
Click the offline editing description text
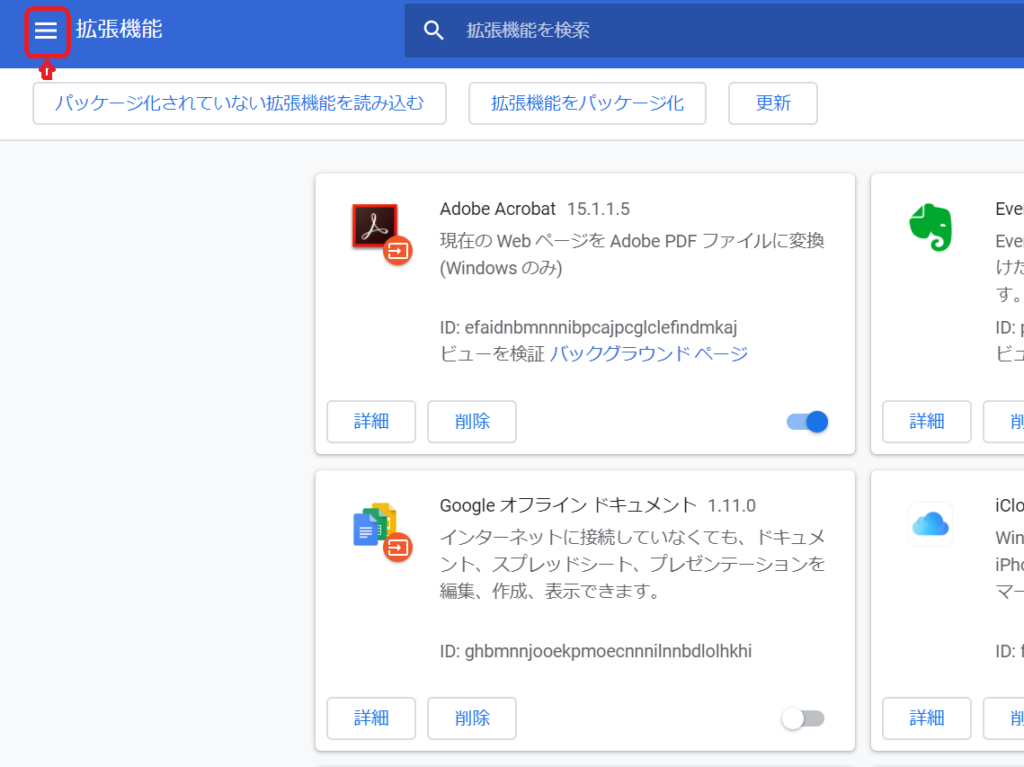[x=632, y=564]
